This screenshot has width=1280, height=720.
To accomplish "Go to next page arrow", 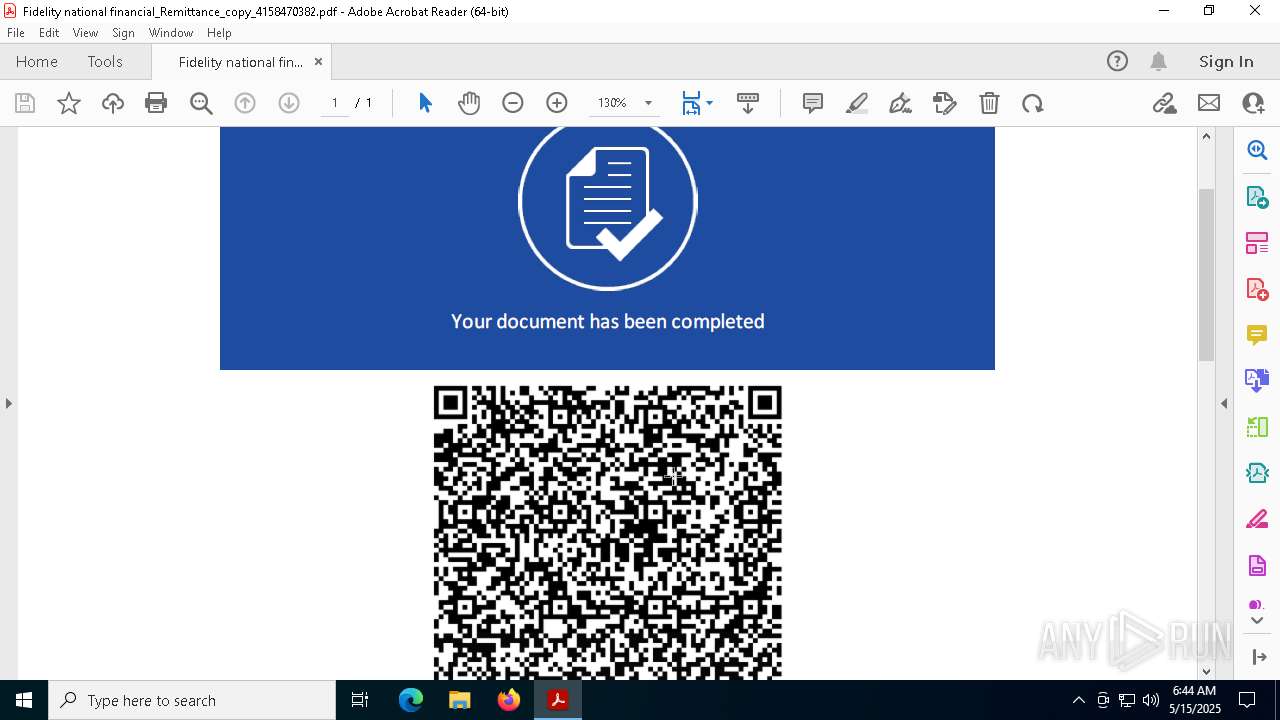I will tap(289, 103).
